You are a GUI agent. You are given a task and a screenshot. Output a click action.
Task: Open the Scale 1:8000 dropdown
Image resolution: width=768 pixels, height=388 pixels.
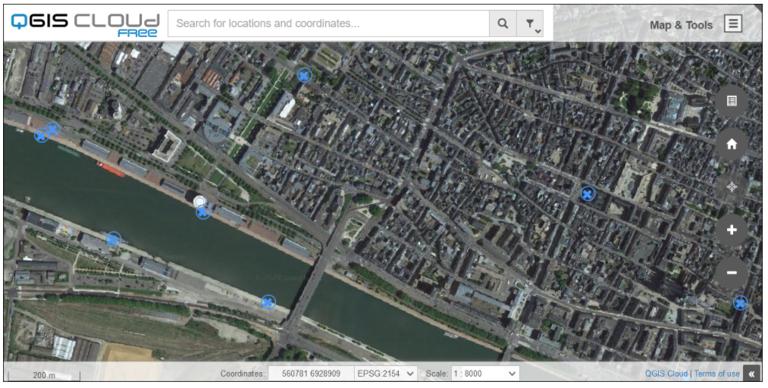pyautogui.click(x=485, y=374)
